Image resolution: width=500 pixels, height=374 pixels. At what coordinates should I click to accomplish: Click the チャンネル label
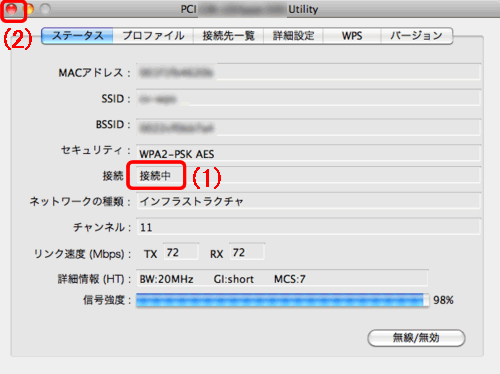click(x=102, y=227)
